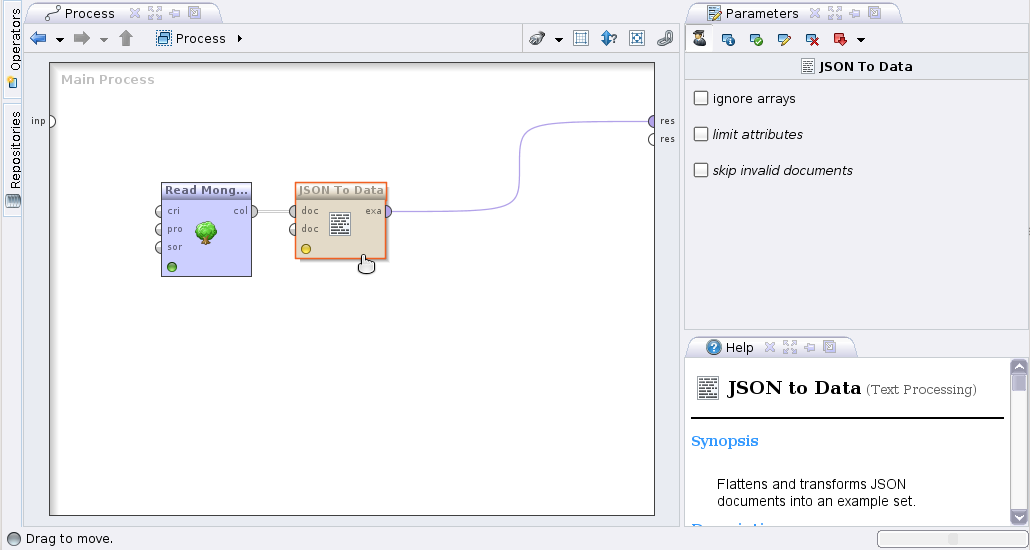Open the back history dropdown arrow
Screen dimensions: 1030x550
tap(60, 40)
